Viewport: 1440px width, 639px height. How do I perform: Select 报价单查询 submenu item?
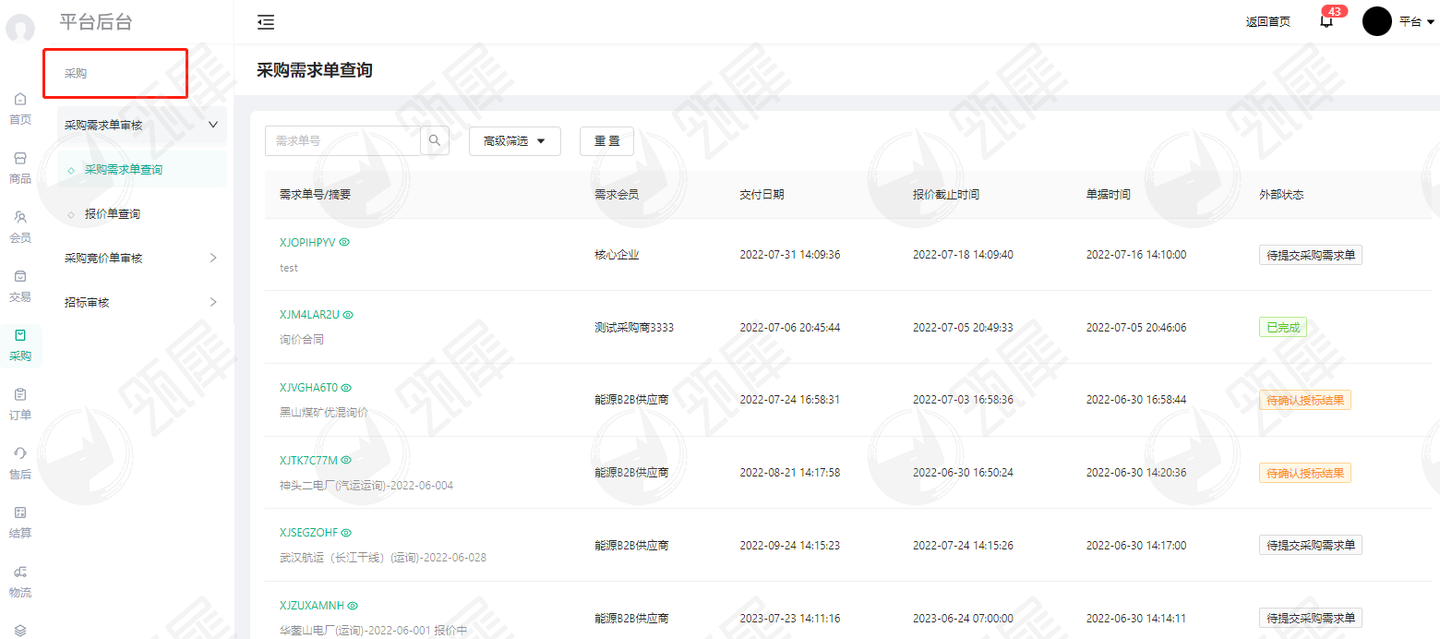point(142,214)
